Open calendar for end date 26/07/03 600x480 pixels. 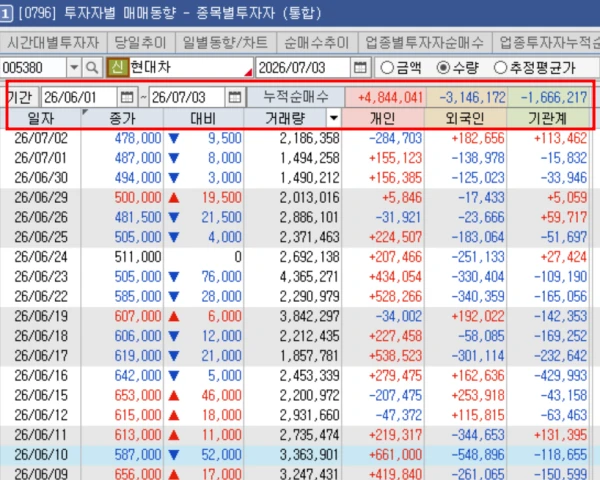click(x=235, y=97)
